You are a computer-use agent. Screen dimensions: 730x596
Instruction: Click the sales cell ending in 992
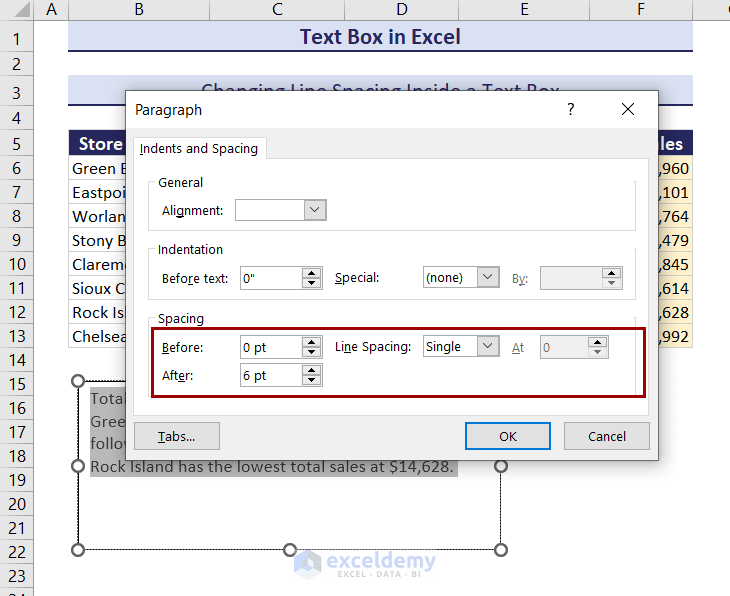tap(676, 336)
